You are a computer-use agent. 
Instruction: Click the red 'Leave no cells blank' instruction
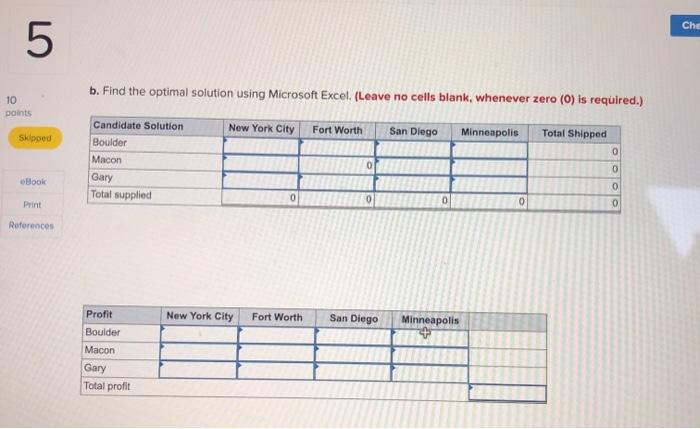(499, 99)
